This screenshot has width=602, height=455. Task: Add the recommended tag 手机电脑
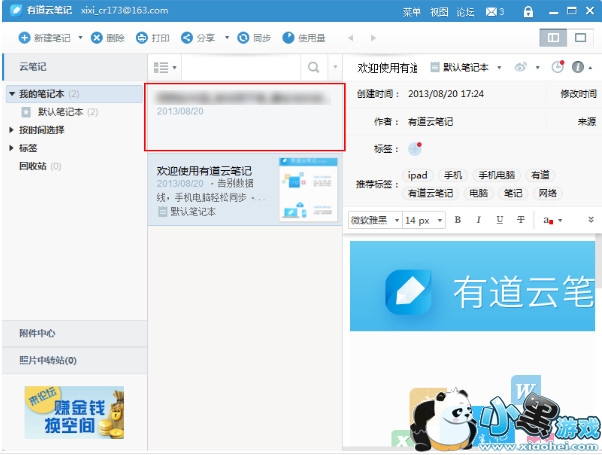(x=496, y=175)
